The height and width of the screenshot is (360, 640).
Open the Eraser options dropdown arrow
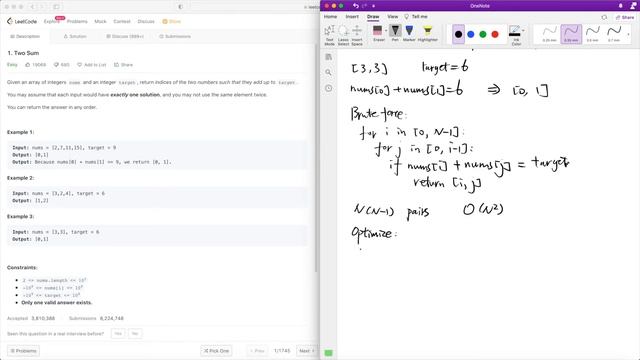coord(386,31)
